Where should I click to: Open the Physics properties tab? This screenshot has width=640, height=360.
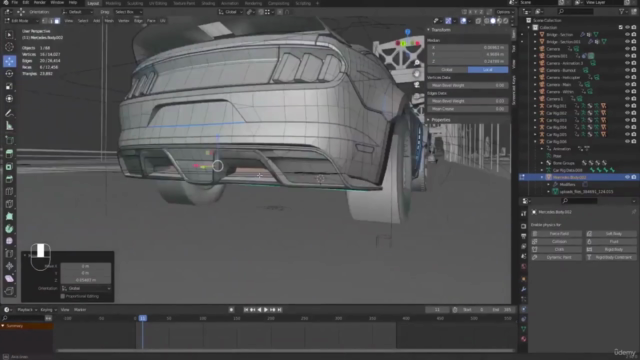[x=524, y=309]
